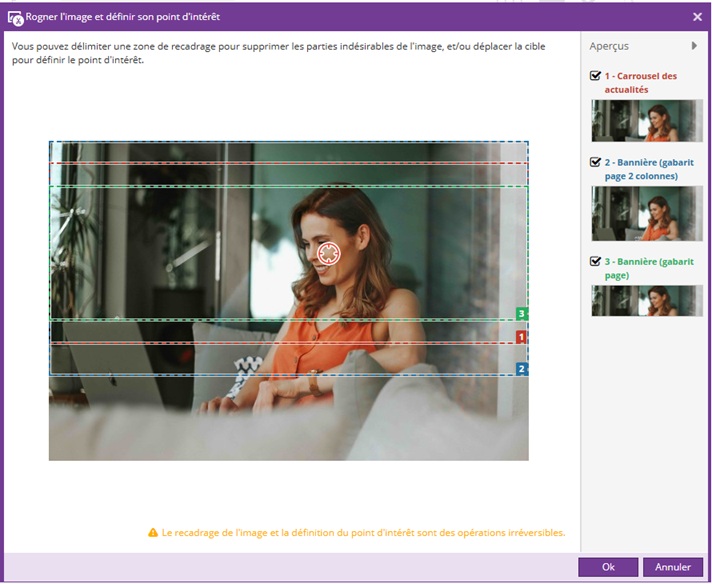Uncheck '2 - Bannière (gabarit page 2 colonnes)' checkbox
This screenshot has width=712, height=584.
pyautogui.click(x=595, y=162)
